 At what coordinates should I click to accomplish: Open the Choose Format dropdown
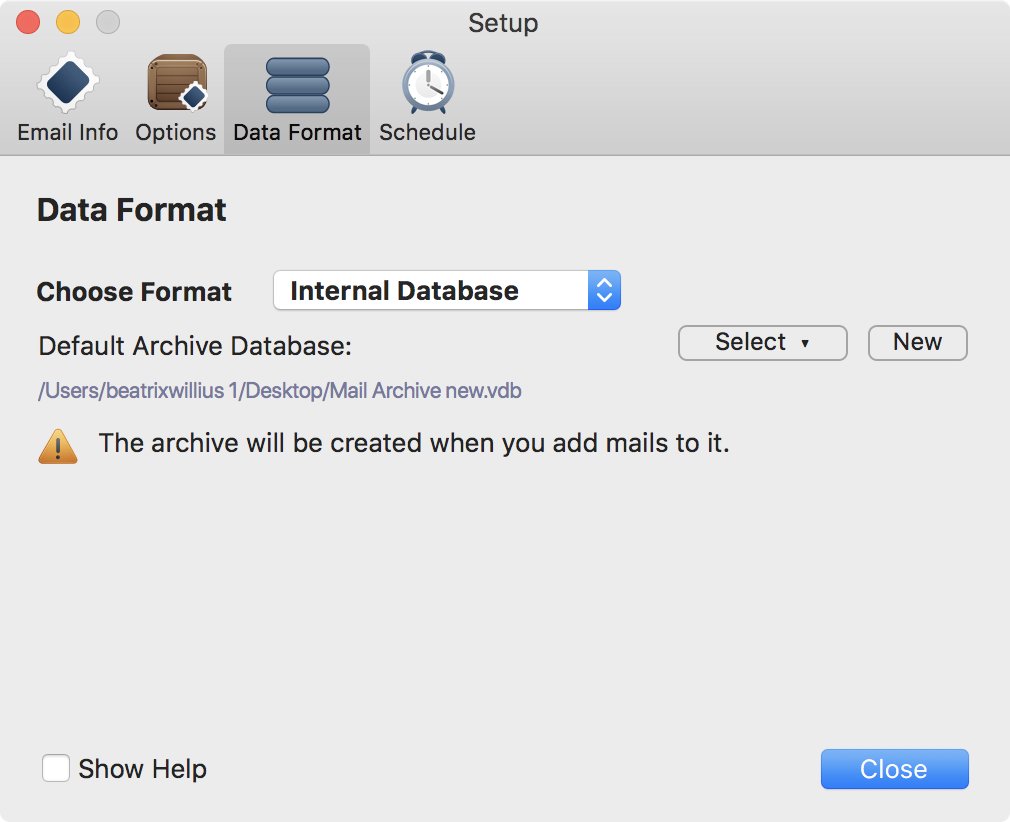pos(447,291)
